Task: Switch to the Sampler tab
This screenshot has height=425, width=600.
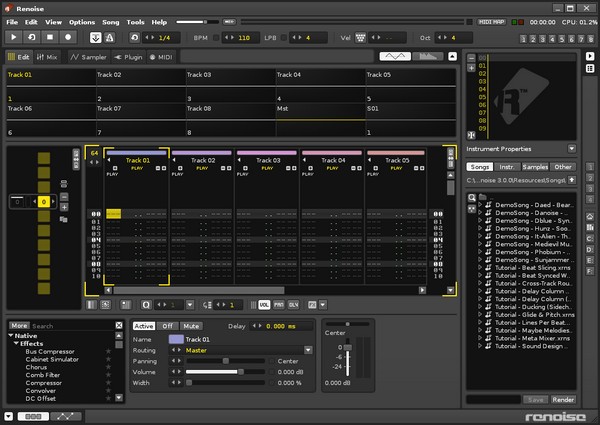Action: tap(87, 57)
